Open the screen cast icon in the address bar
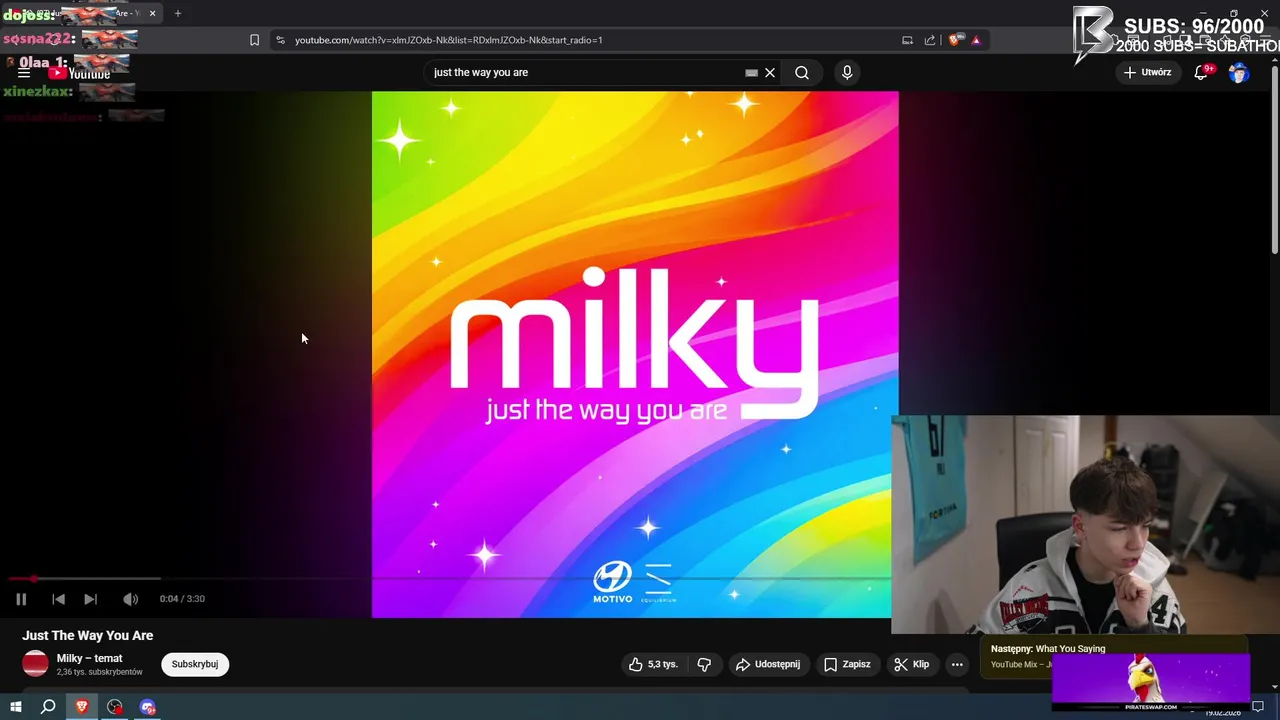1280x720 pixels. 907,40
